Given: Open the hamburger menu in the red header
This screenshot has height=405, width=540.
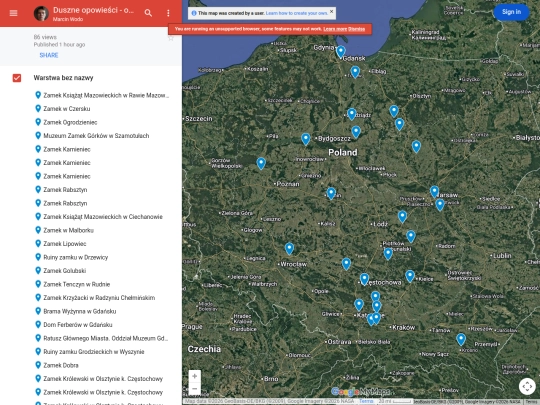Looking at the screenshot, I should click(13, 13).
